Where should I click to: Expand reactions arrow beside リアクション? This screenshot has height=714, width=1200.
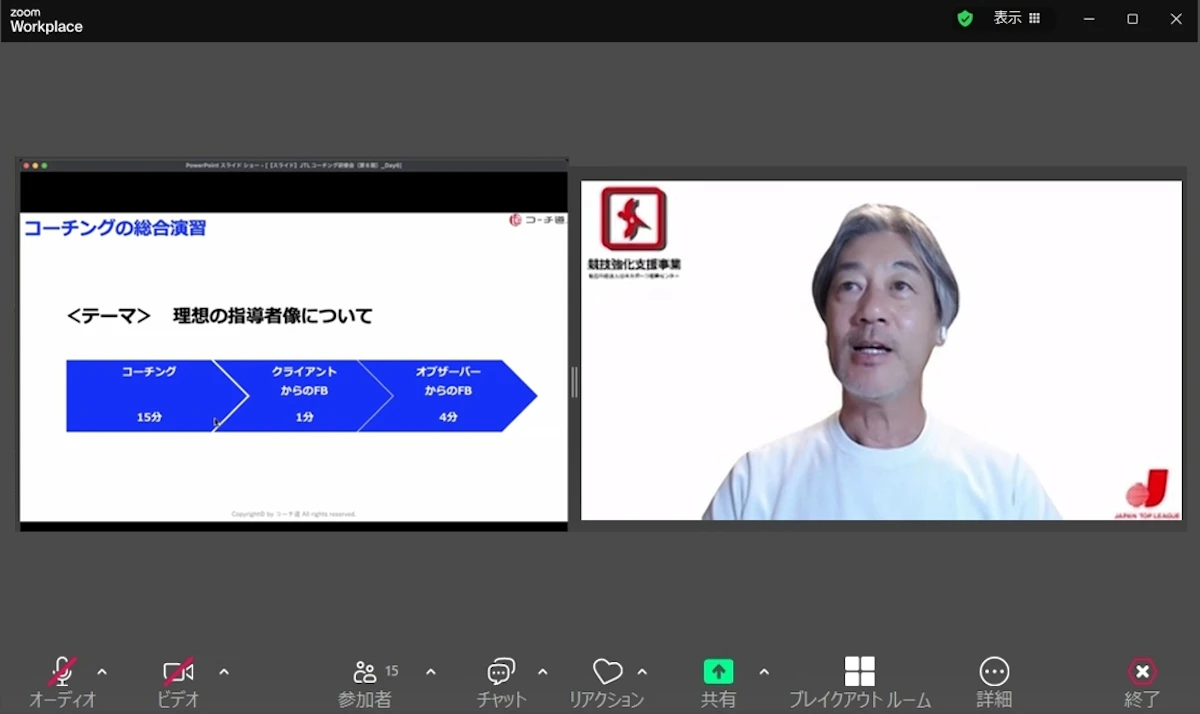642,672
